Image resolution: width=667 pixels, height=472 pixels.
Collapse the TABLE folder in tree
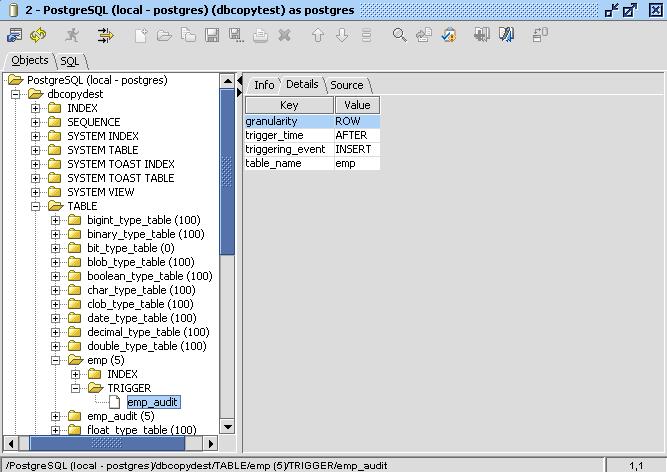tap(36, 206)
